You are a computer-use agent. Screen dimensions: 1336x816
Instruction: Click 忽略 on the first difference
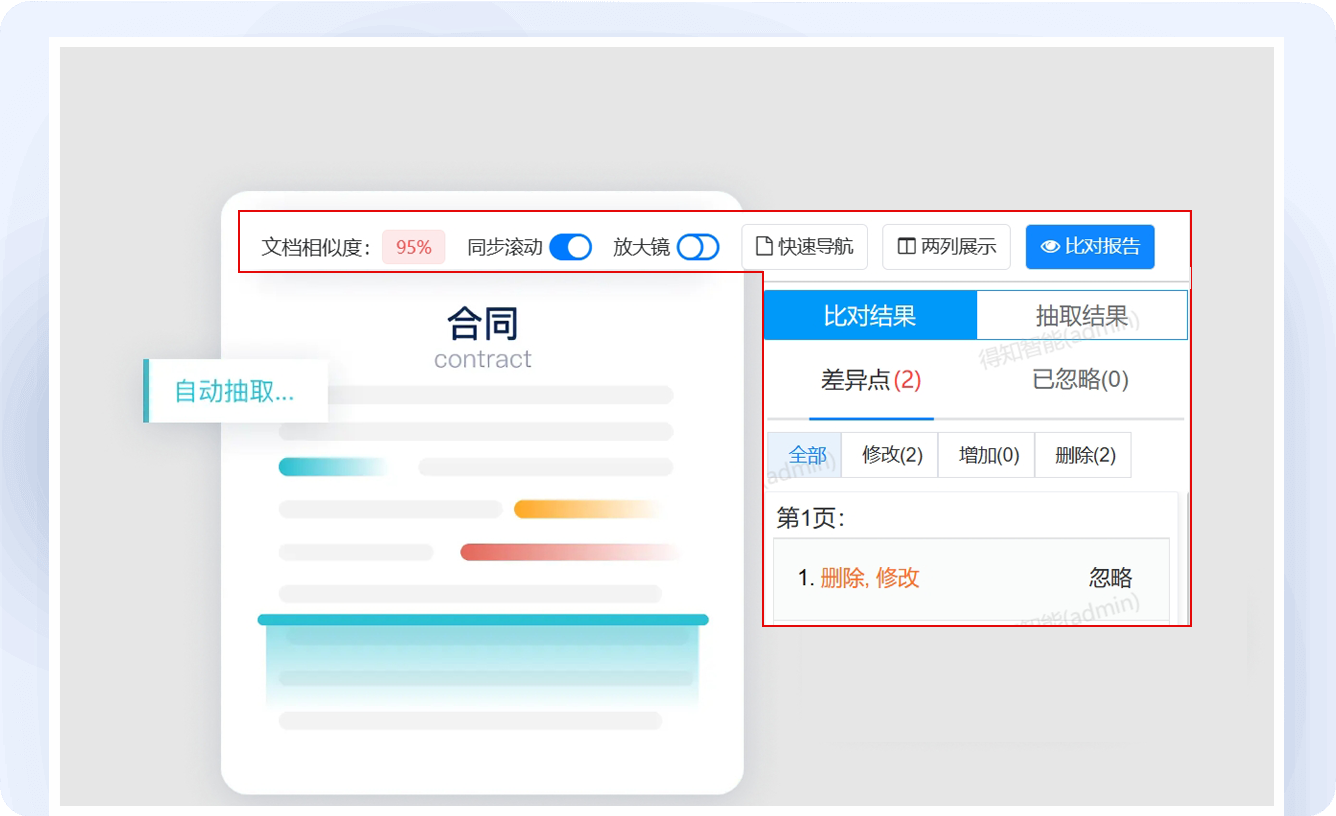1110,578
